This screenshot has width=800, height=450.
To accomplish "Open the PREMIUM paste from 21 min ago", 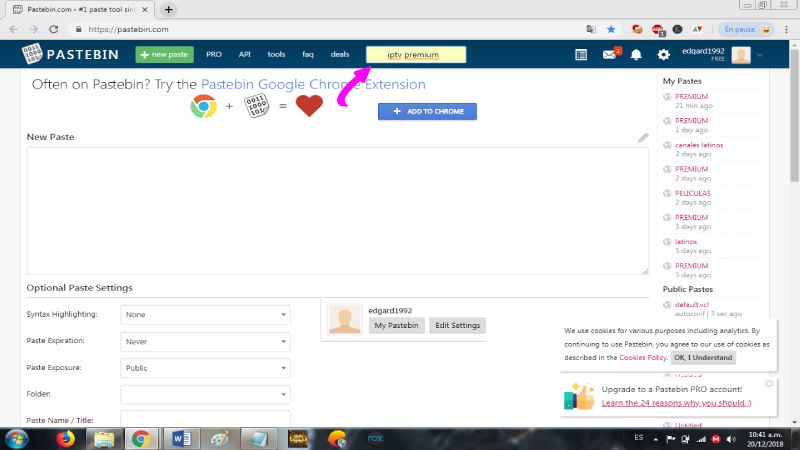I will point(691,96).
